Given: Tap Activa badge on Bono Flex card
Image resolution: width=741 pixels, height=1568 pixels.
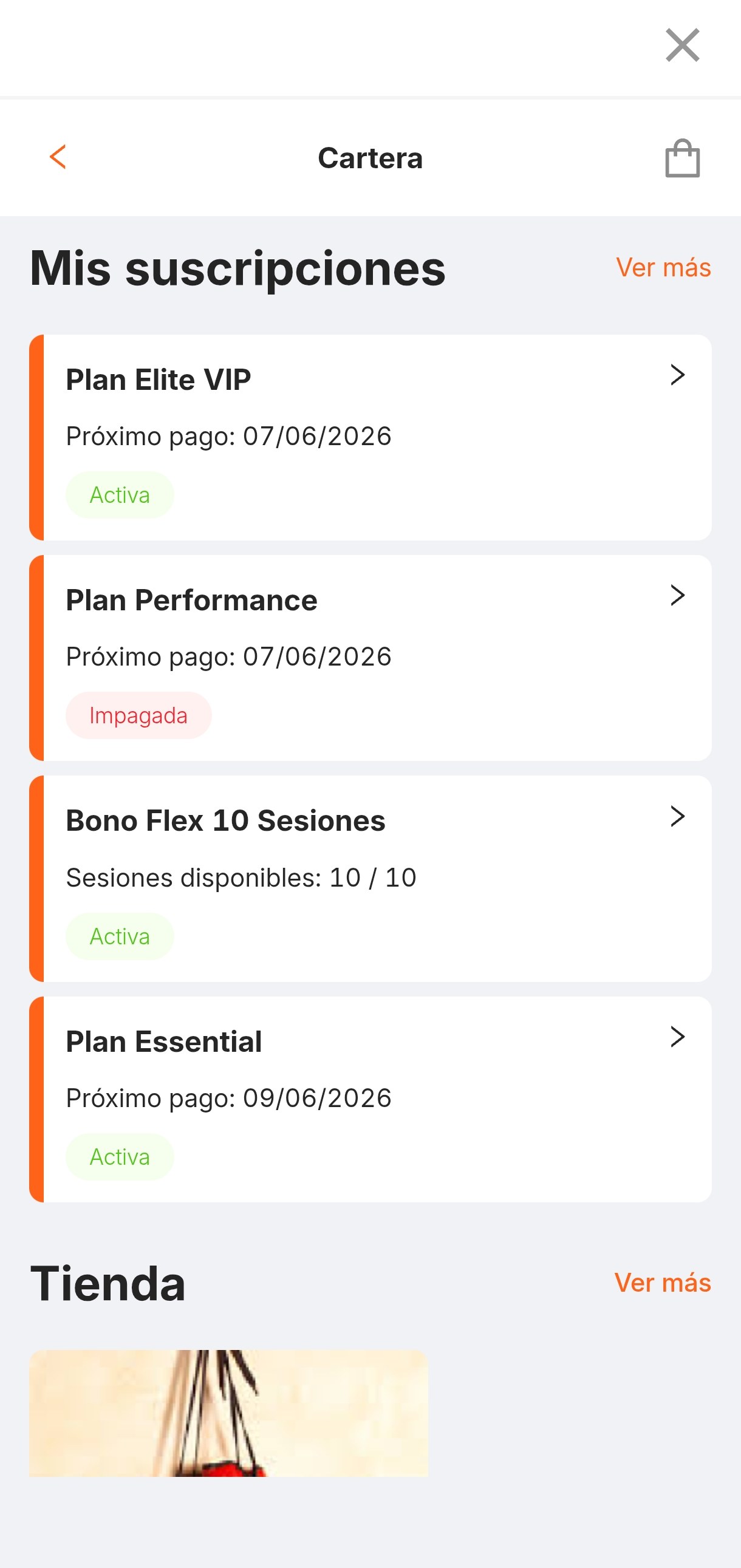Looking at the screenshot, I should pos(119,936).
